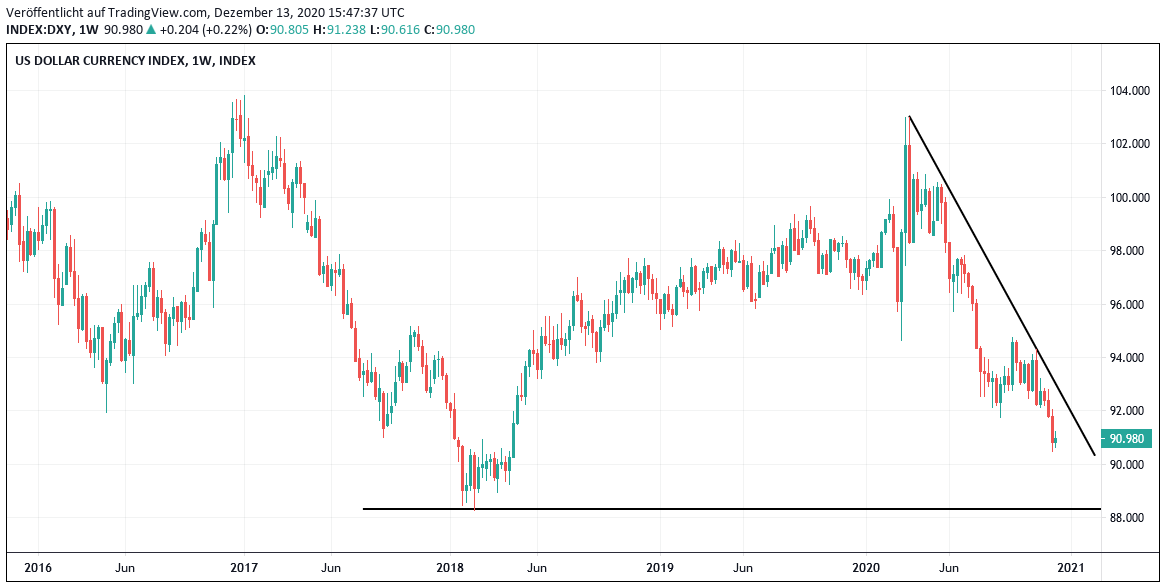Select the 2017 time axis marker
Viewport: 1166px width, 588px height.
point(244,568)
